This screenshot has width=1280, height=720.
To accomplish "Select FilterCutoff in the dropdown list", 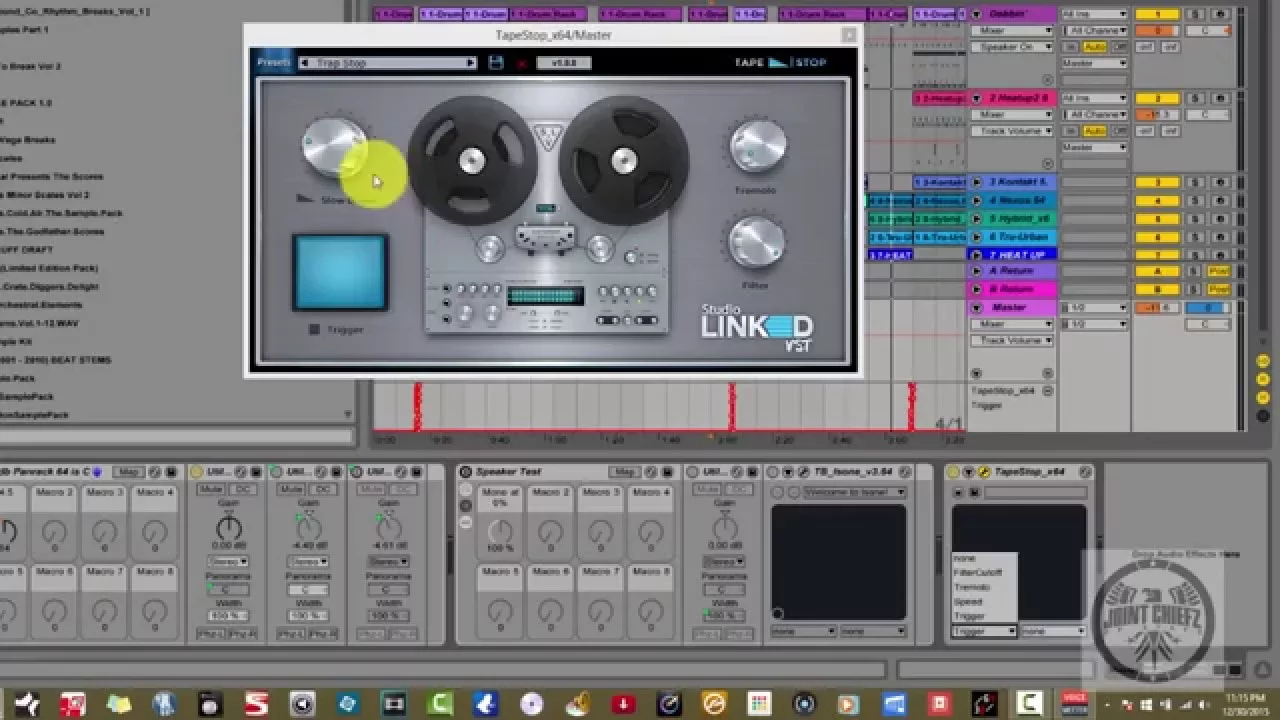I will 984,573.
